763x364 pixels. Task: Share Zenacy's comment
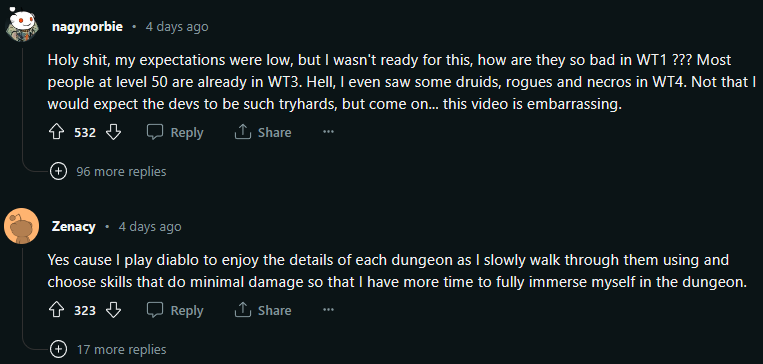click(x=263, y=310)
